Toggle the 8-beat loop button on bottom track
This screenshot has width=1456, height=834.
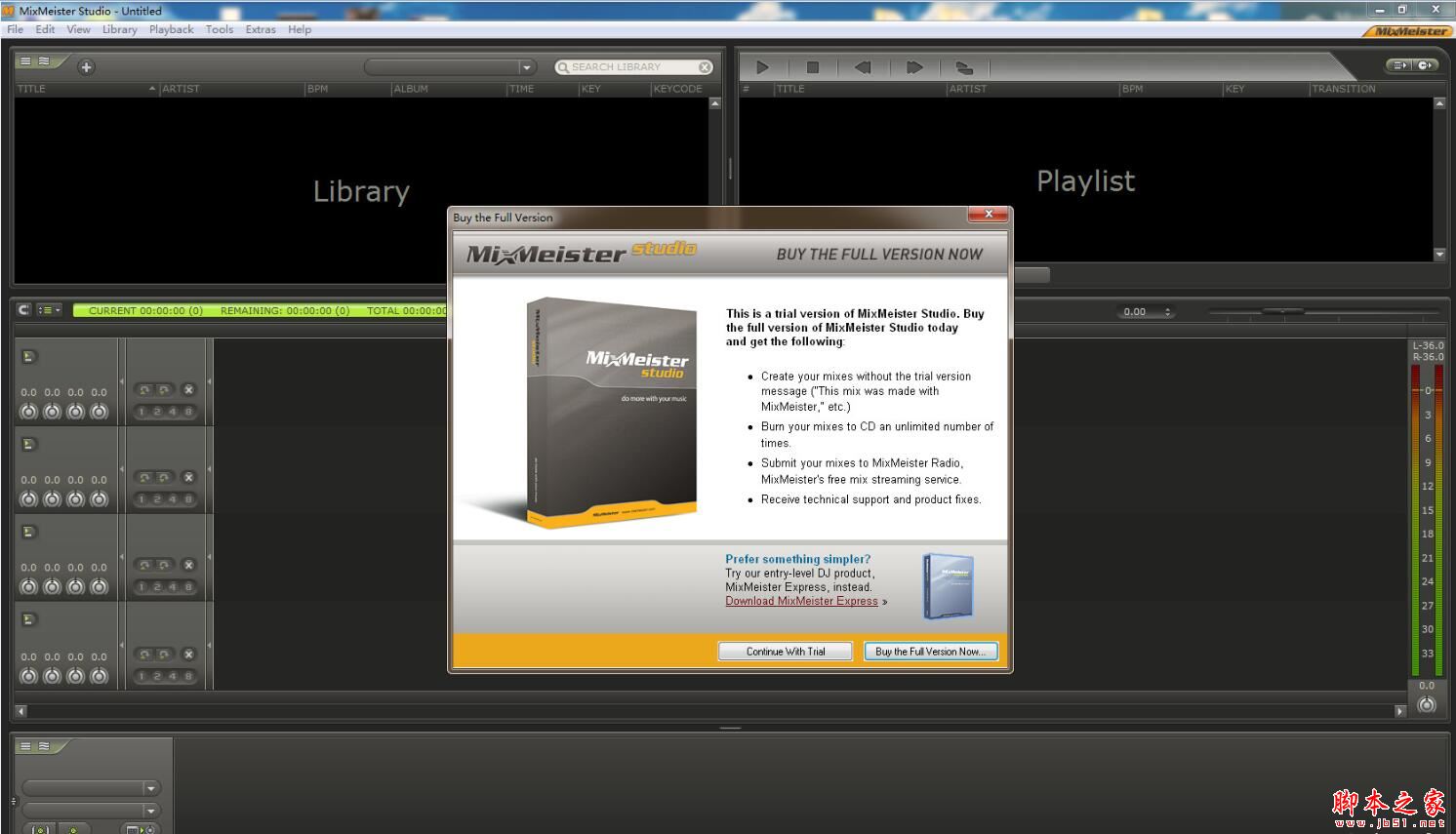tap(188, 676)
